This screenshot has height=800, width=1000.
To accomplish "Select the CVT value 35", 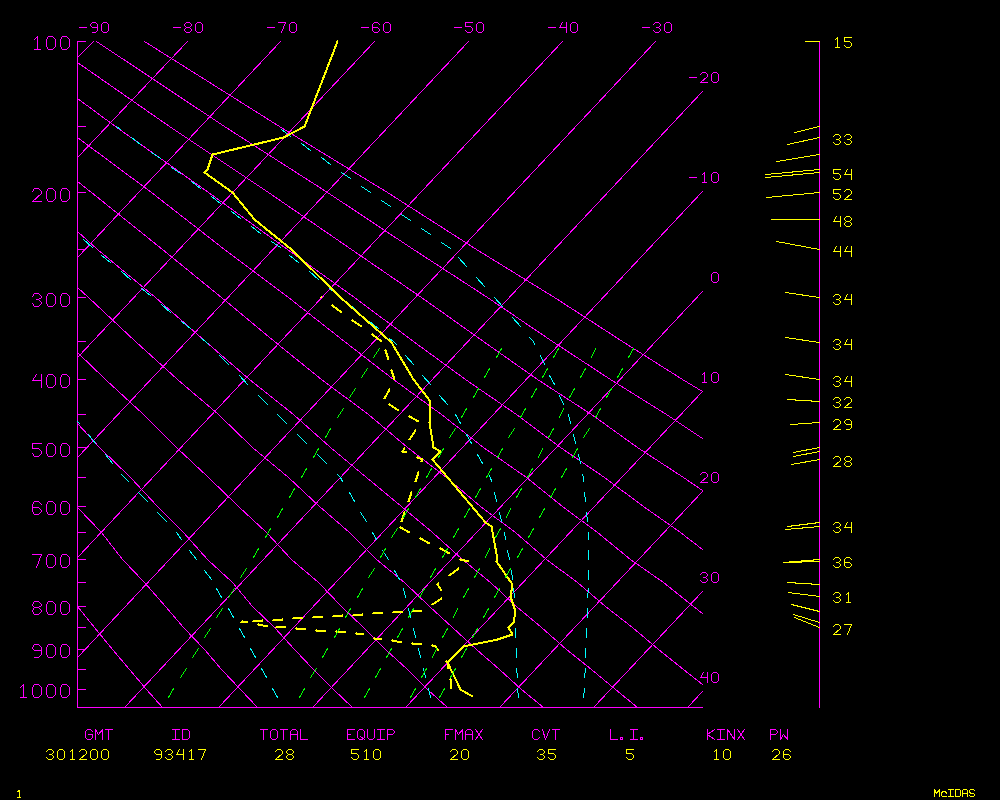I will [x=546, y=755].
